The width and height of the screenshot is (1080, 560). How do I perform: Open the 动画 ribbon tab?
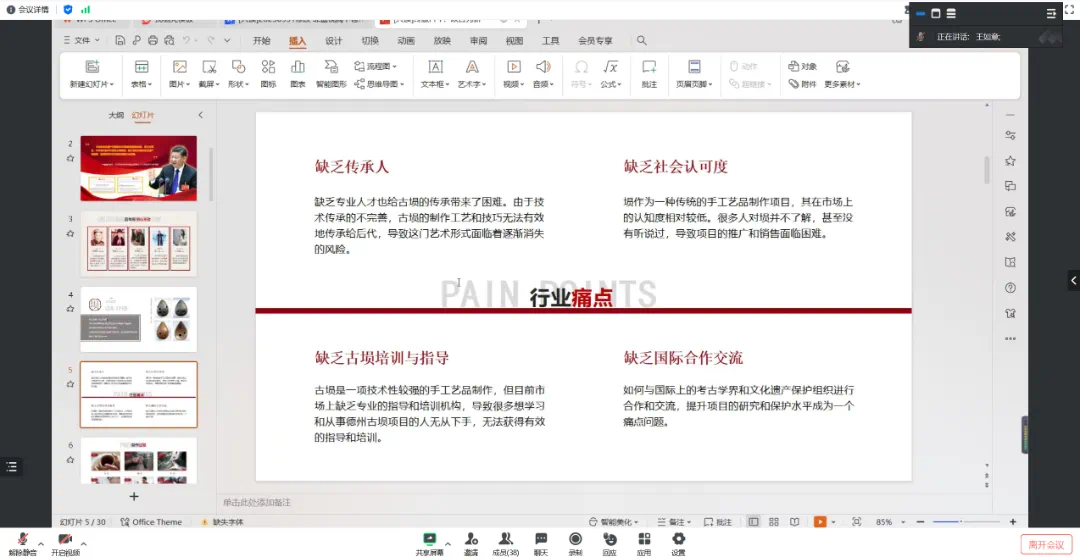pos(406,41)
